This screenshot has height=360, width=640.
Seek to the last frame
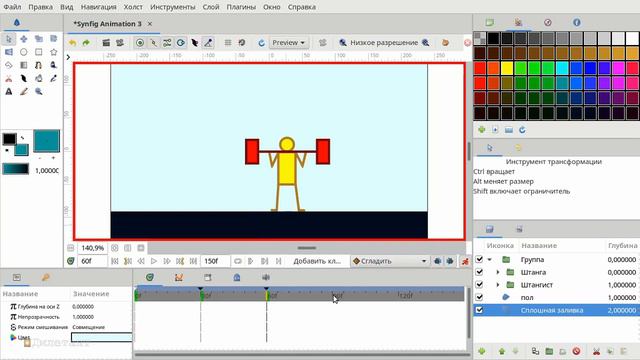pos(193,261)
